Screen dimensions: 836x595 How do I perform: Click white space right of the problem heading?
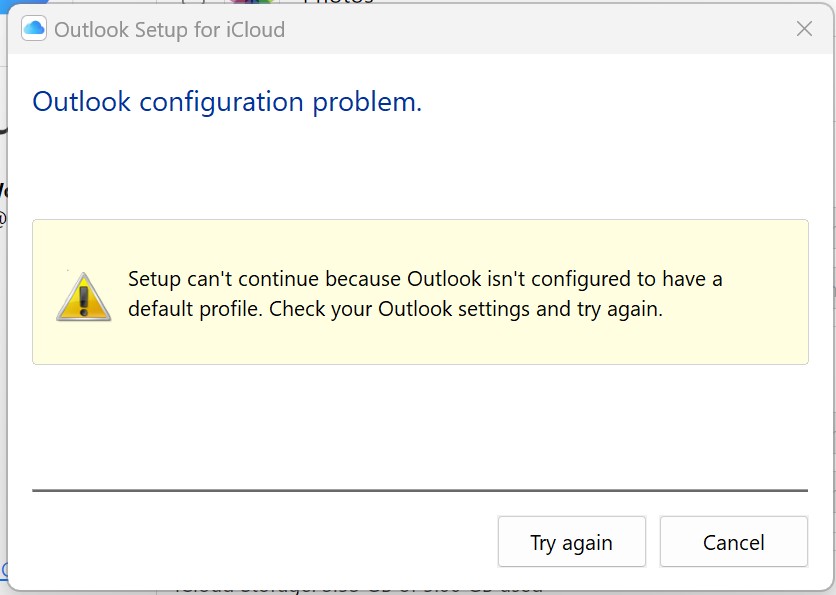[x=620, y=101]
